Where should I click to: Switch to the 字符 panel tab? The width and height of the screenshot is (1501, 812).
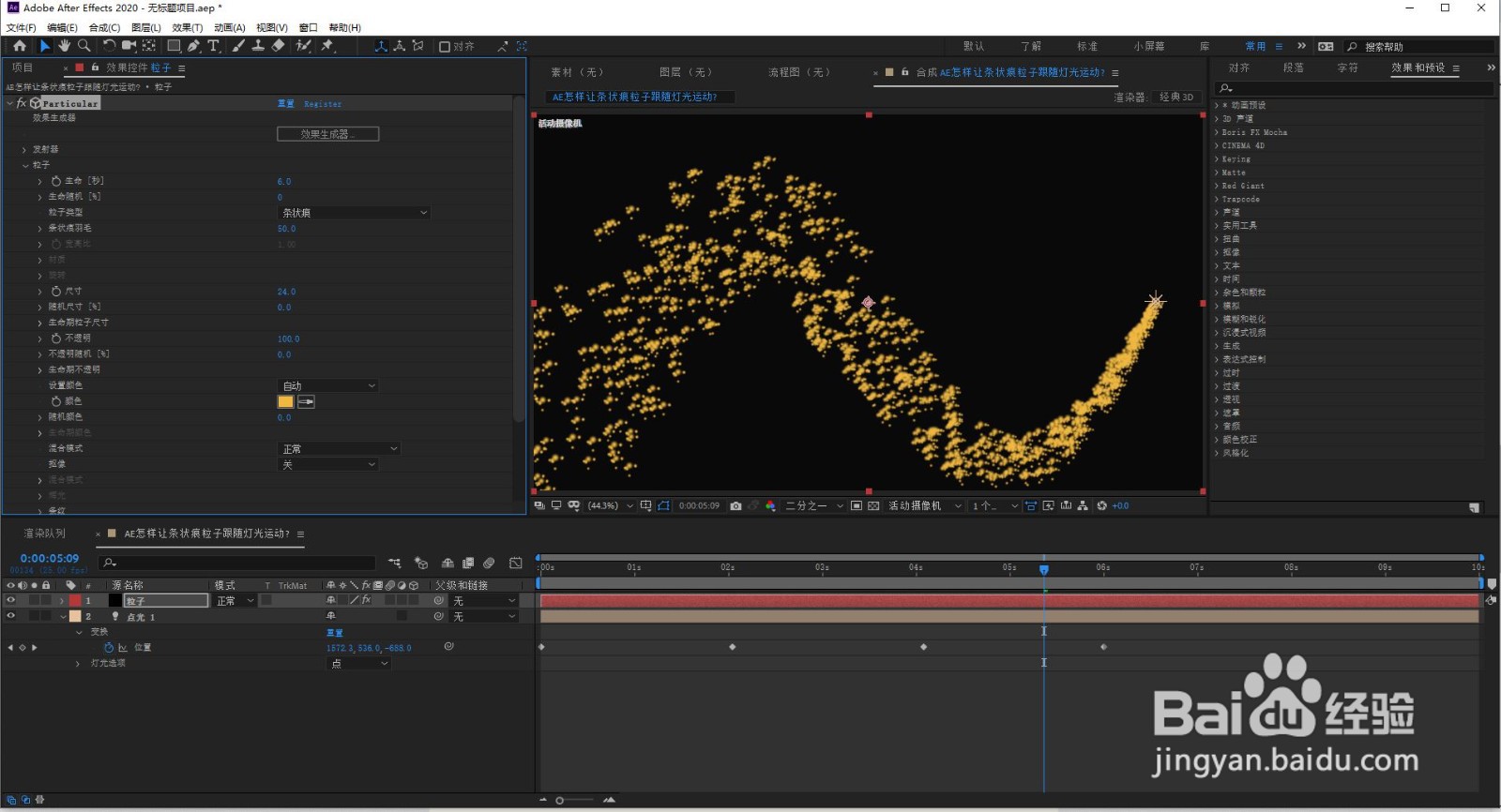coord(1347,68)
